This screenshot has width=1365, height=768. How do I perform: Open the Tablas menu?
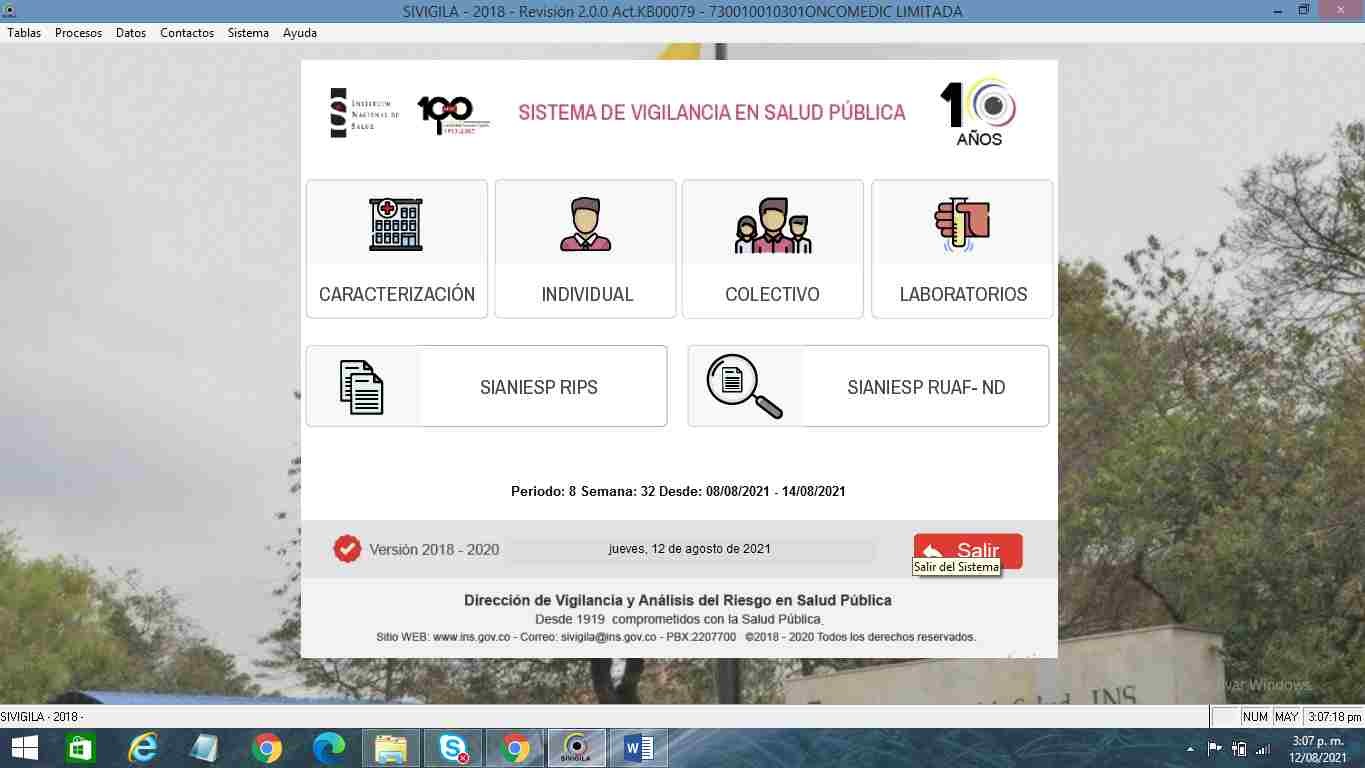tap(24, 33)
